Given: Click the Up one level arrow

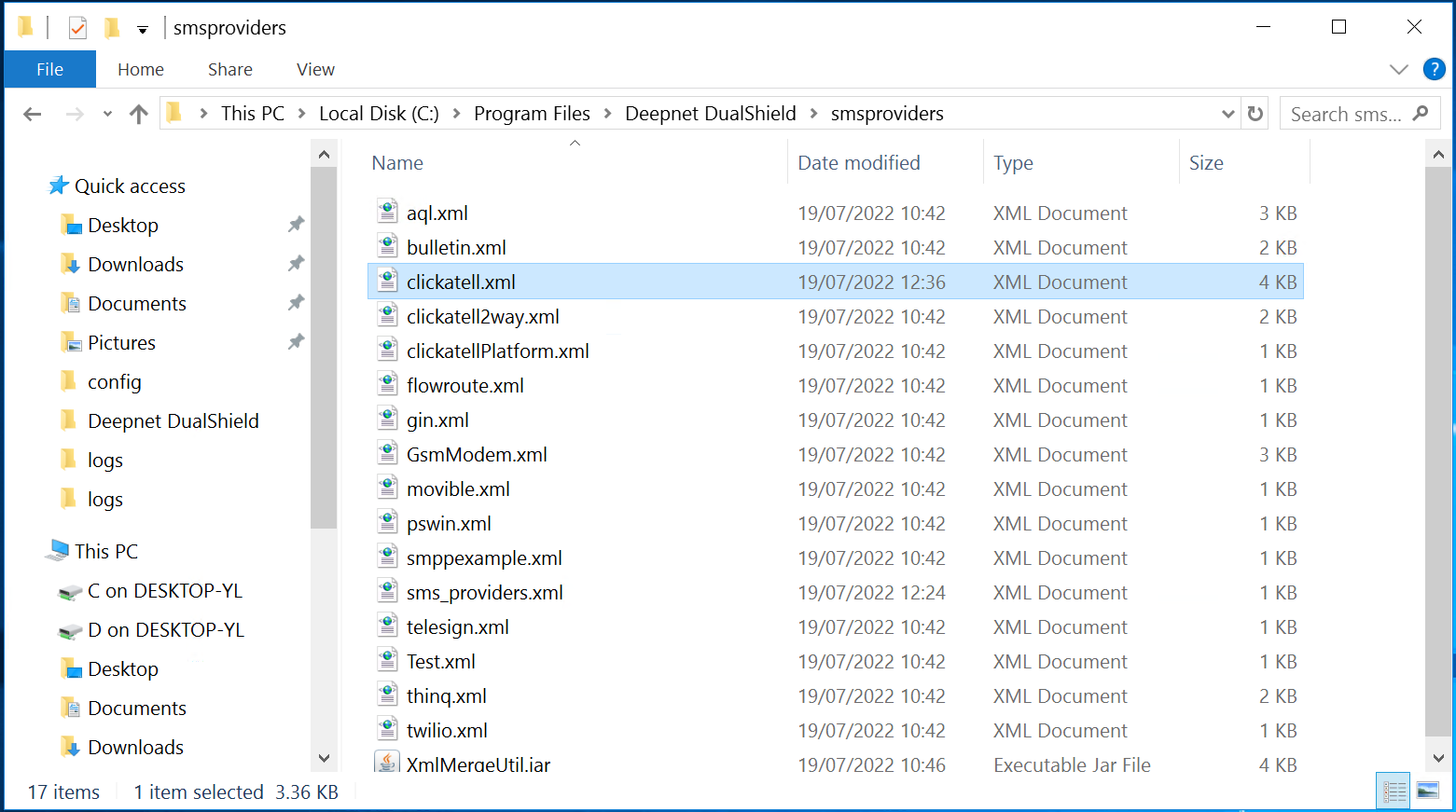Looking at the screenshot, I should pyautogui.click(x=139, y=114).
